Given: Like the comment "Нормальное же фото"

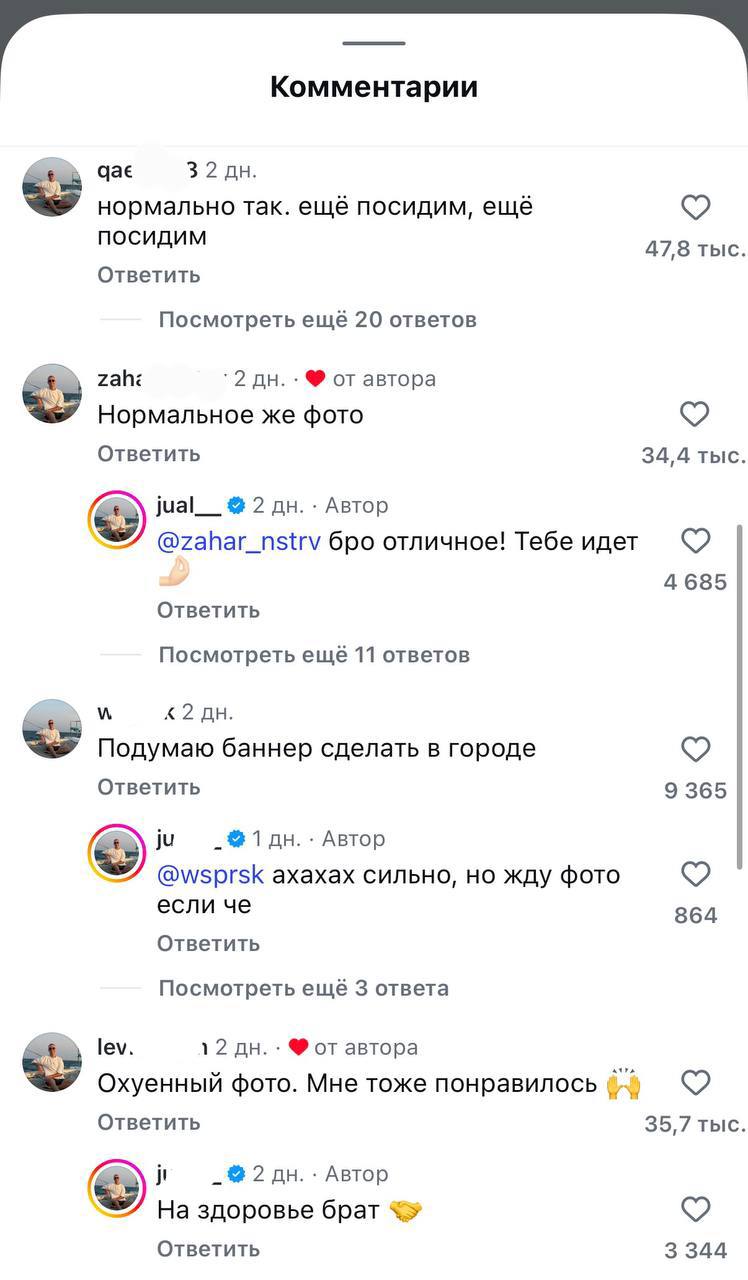Looking at the screenshot, I should click(695, 414).
